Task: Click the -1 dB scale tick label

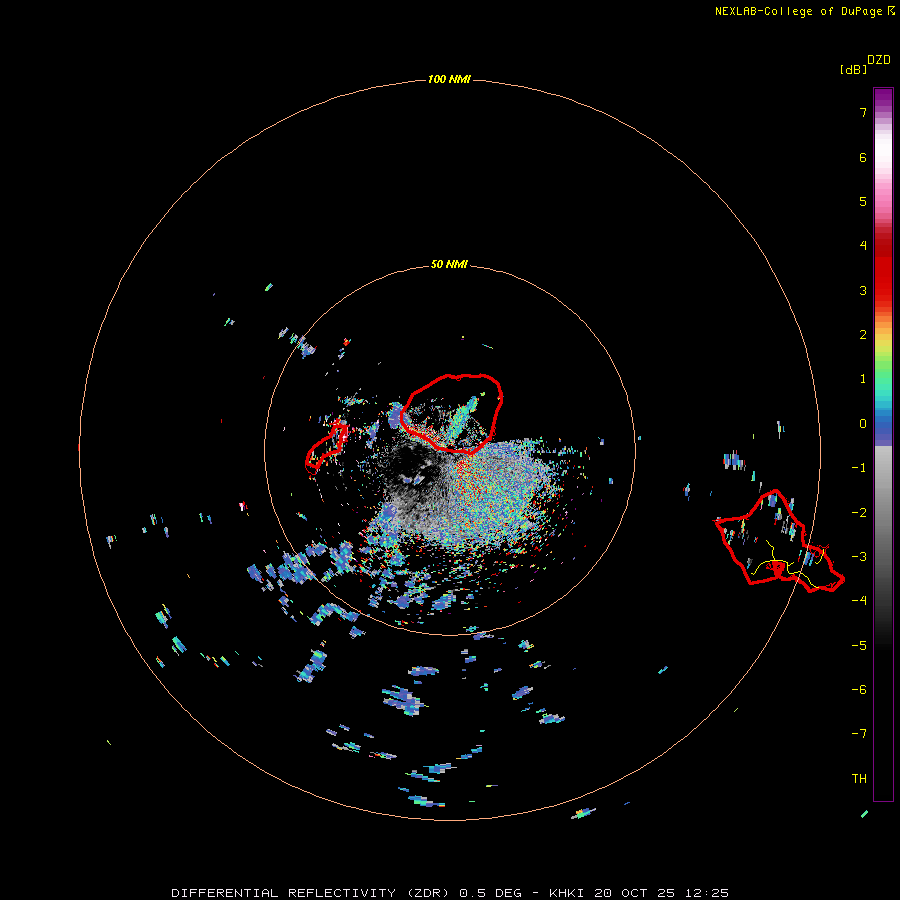Action: (x=859, y=468)
